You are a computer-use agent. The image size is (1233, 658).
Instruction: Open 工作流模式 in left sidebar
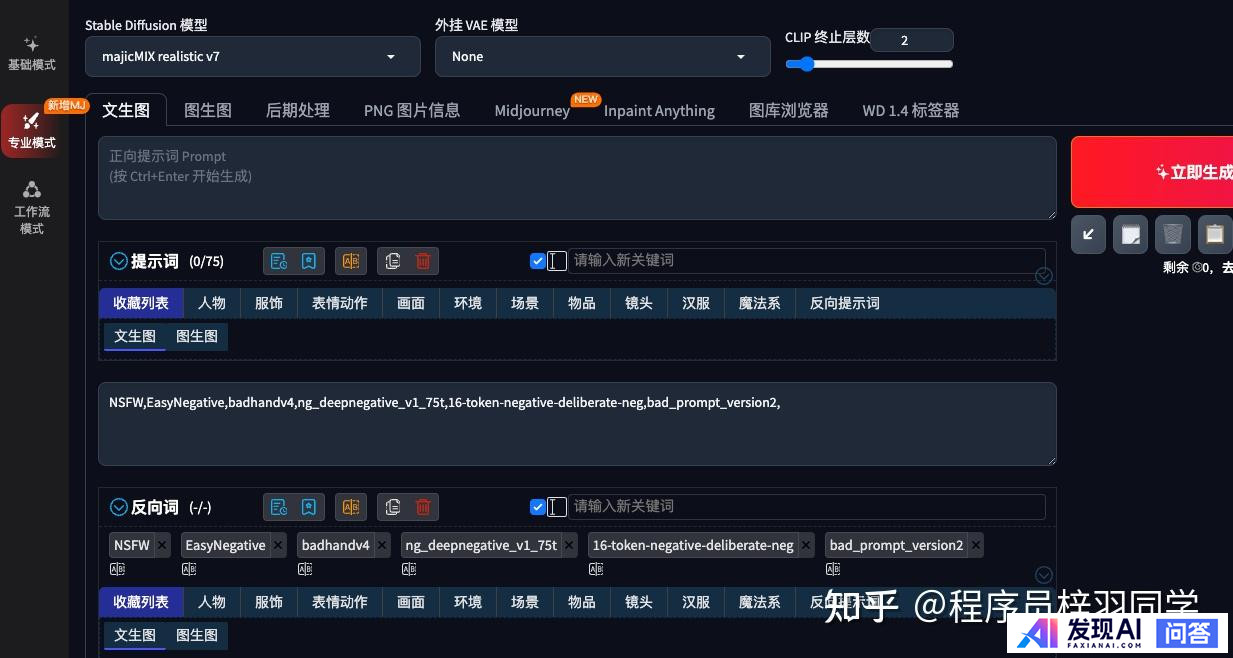click(32, 208)
